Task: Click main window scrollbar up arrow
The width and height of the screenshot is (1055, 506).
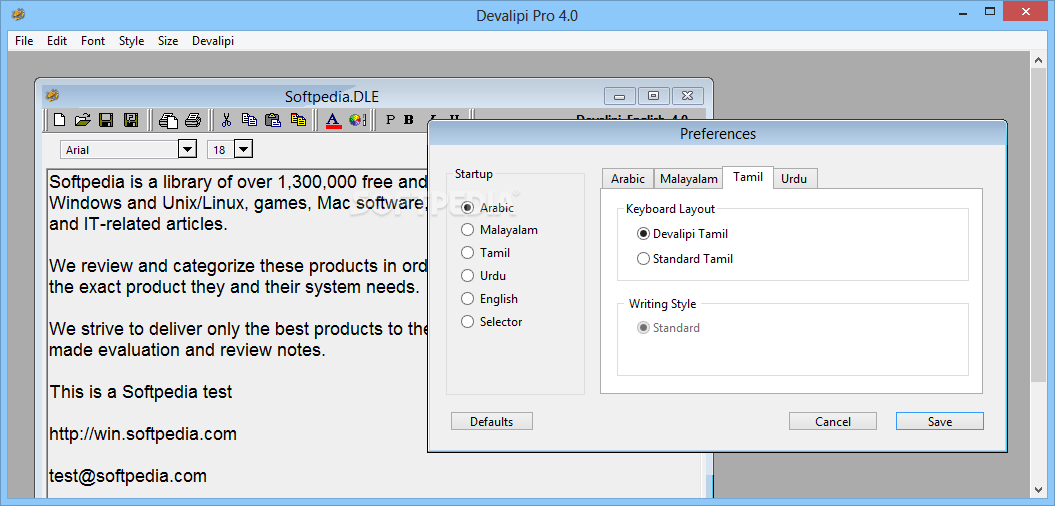Action: pyautogui.click(x=1038, y=61)
